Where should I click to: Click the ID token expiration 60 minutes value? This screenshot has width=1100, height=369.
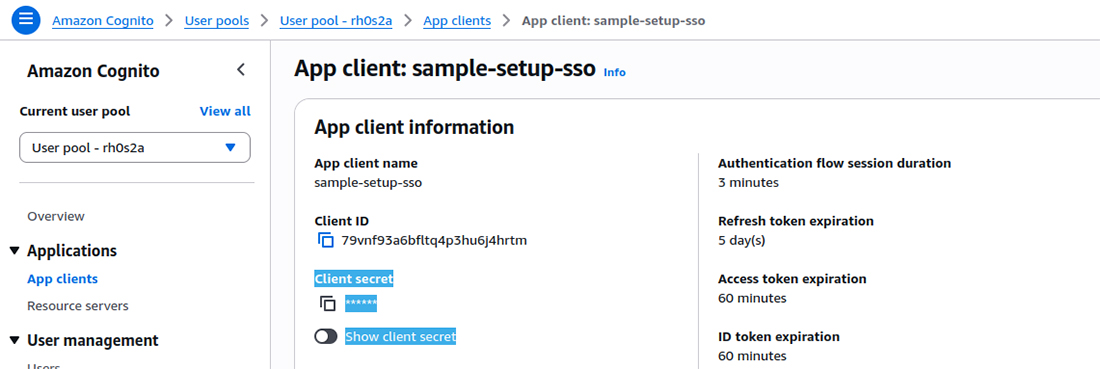point(752,356)
